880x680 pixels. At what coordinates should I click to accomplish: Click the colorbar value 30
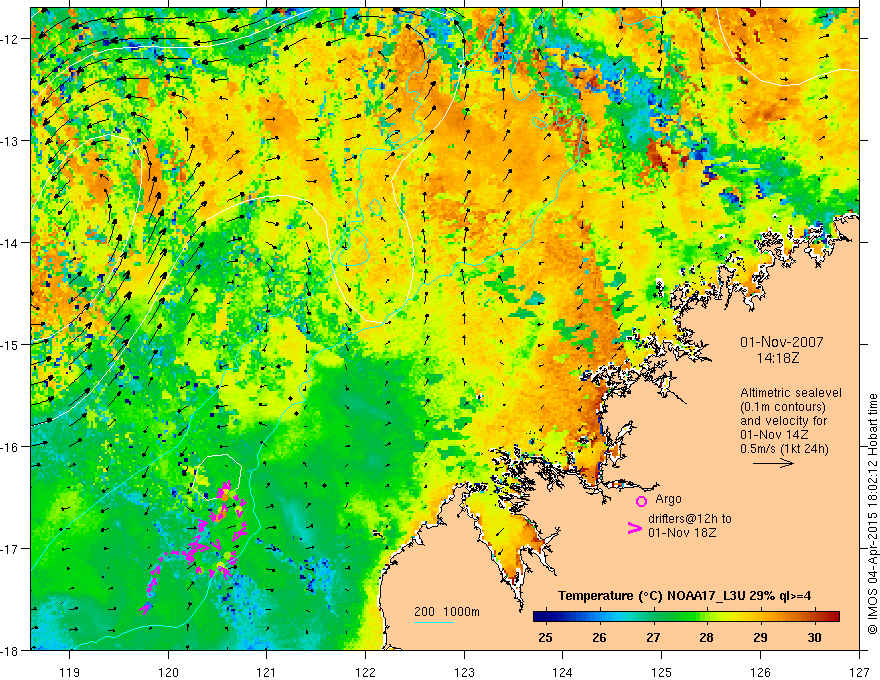coord(814,637)
